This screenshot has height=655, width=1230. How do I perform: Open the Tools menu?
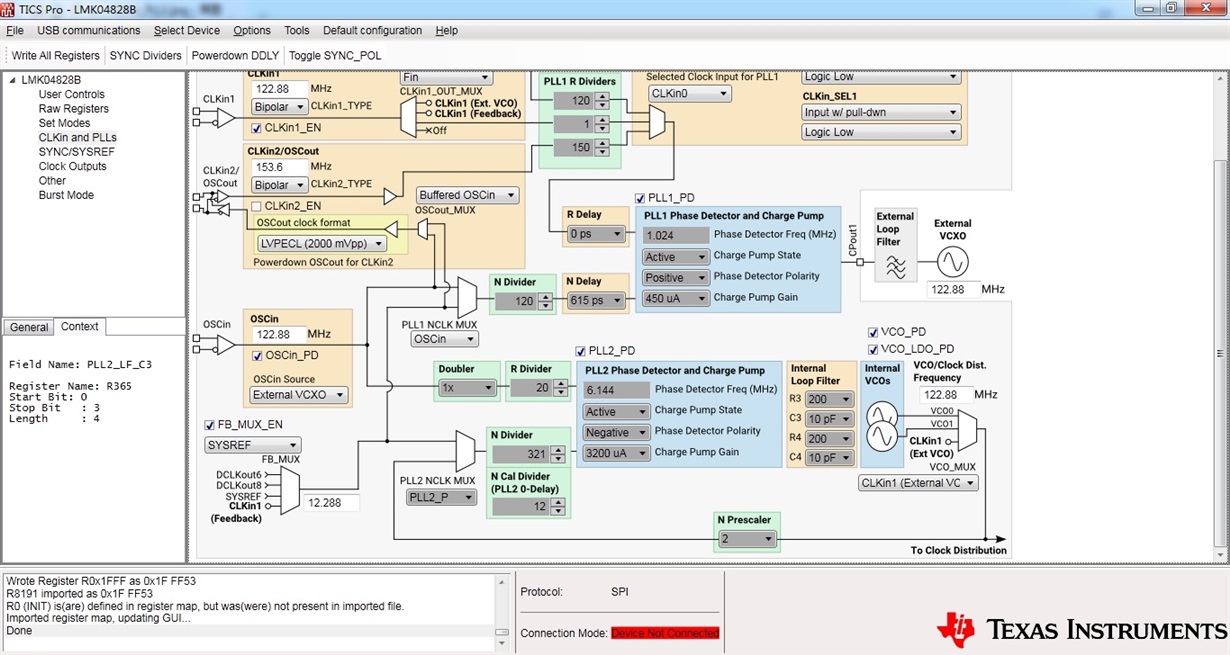pos(297,30)
